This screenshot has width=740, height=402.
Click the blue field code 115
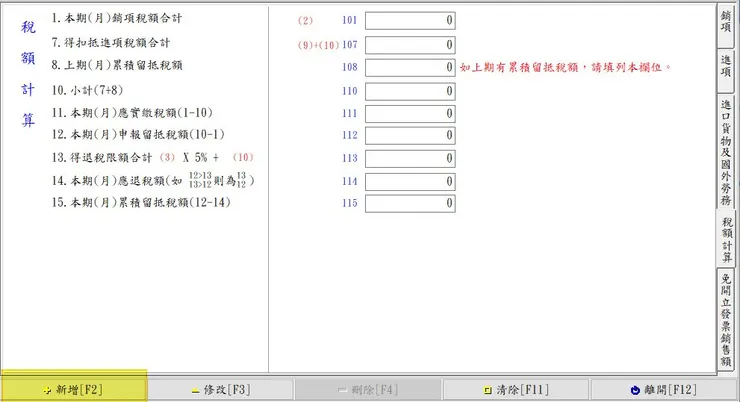point(350,203)
